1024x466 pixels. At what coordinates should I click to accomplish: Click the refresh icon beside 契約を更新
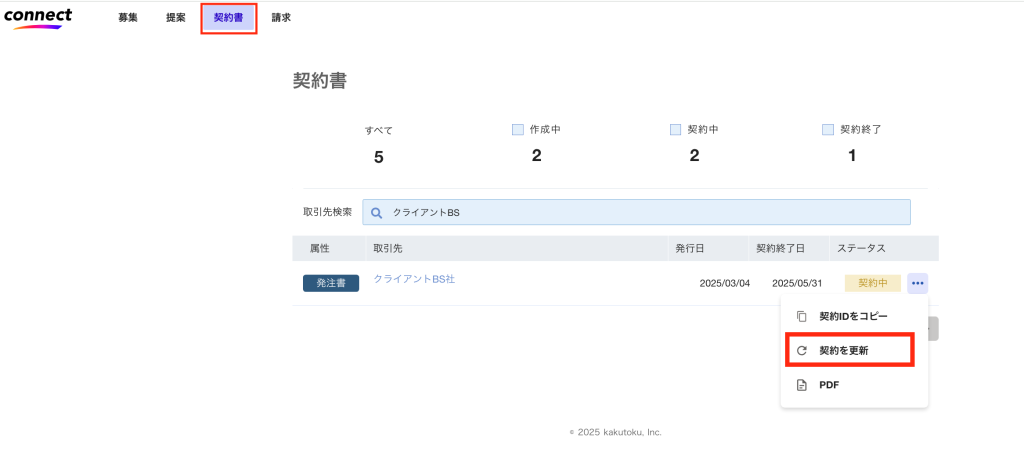(x=801, y=351)
